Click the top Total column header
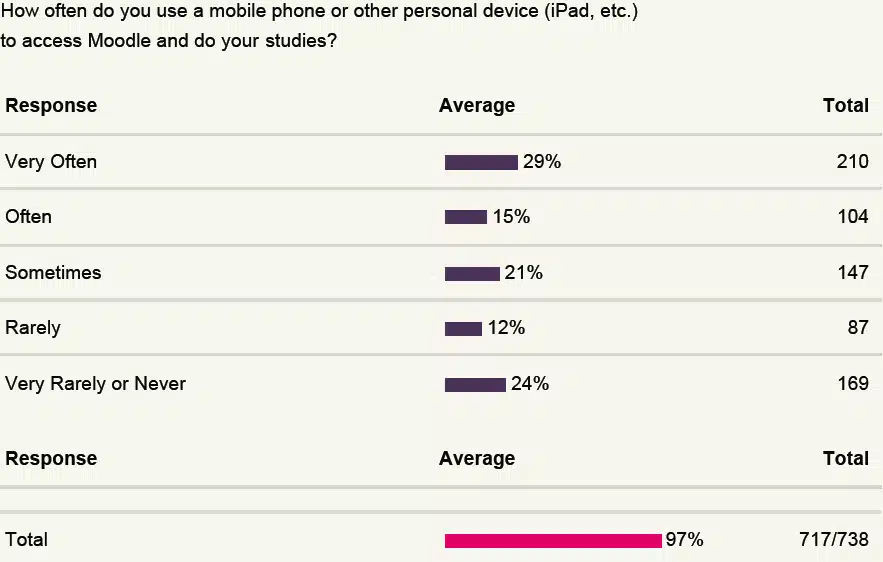Screen dimensions: 883x562 846,105
